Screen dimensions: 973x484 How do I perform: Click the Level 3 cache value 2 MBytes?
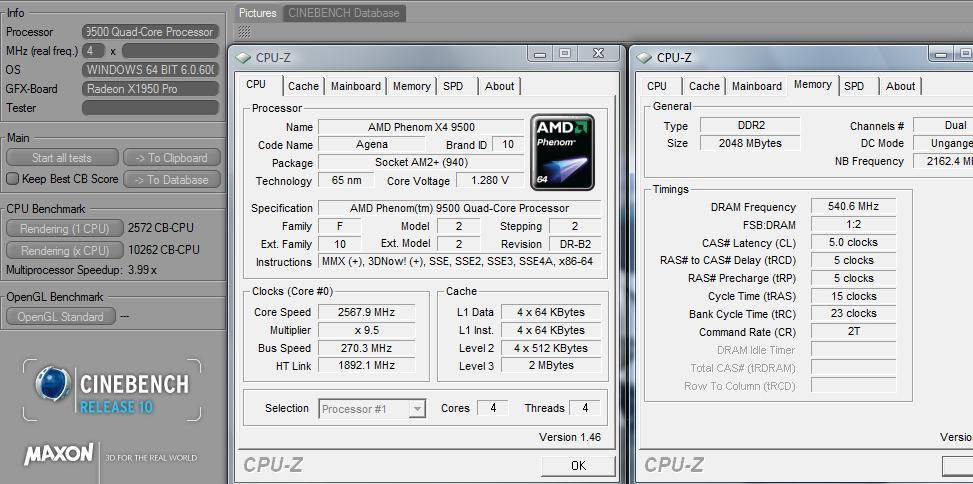pos(551,365)
